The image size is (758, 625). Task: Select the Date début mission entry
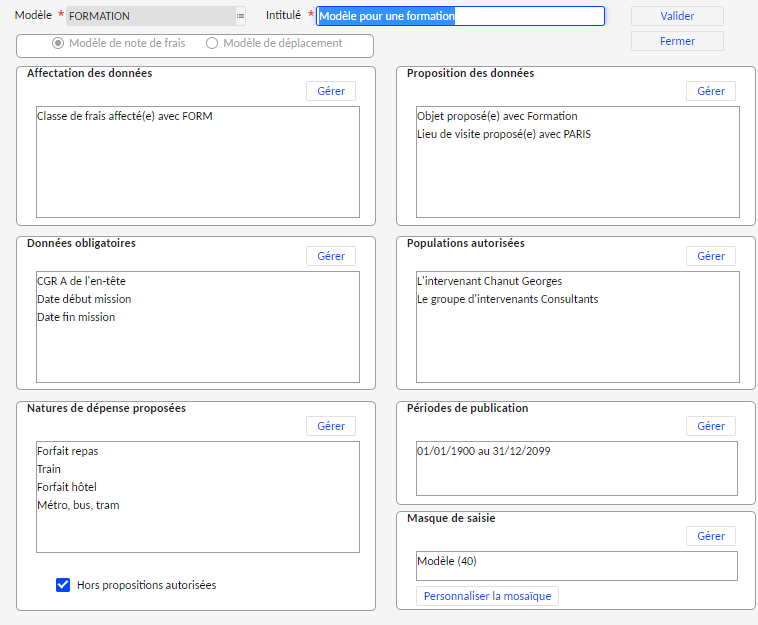(x=84, y=299)
